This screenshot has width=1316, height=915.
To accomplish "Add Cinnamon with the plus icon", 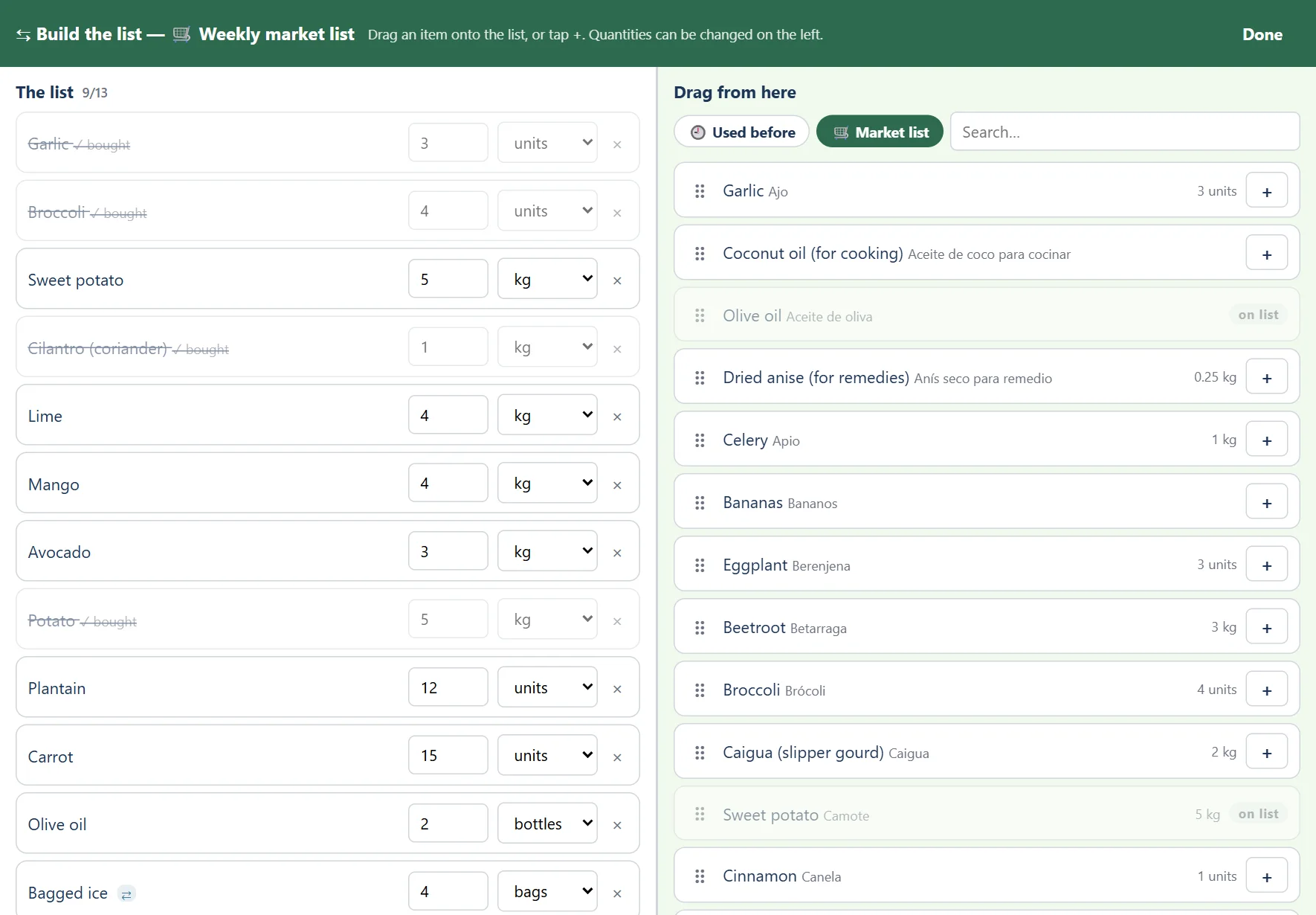I will [x=1267, y=877].
